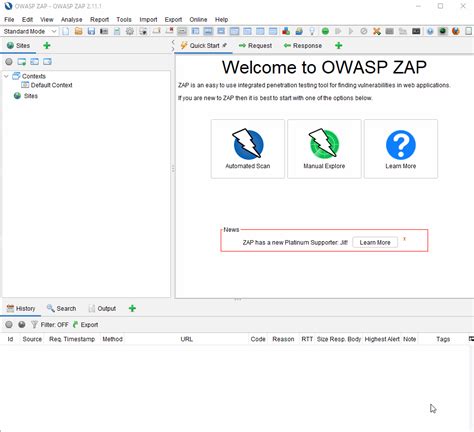Click the dark green globe toolbar icon
Screen dimensions: 474x432
pyautogui.click(x=443, y=31)
